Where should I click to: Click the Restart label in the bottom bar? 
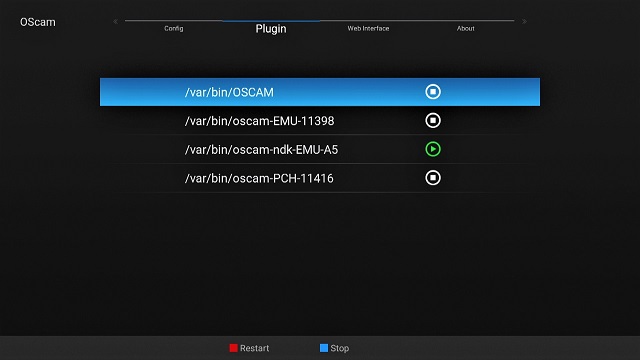[254, 348]
